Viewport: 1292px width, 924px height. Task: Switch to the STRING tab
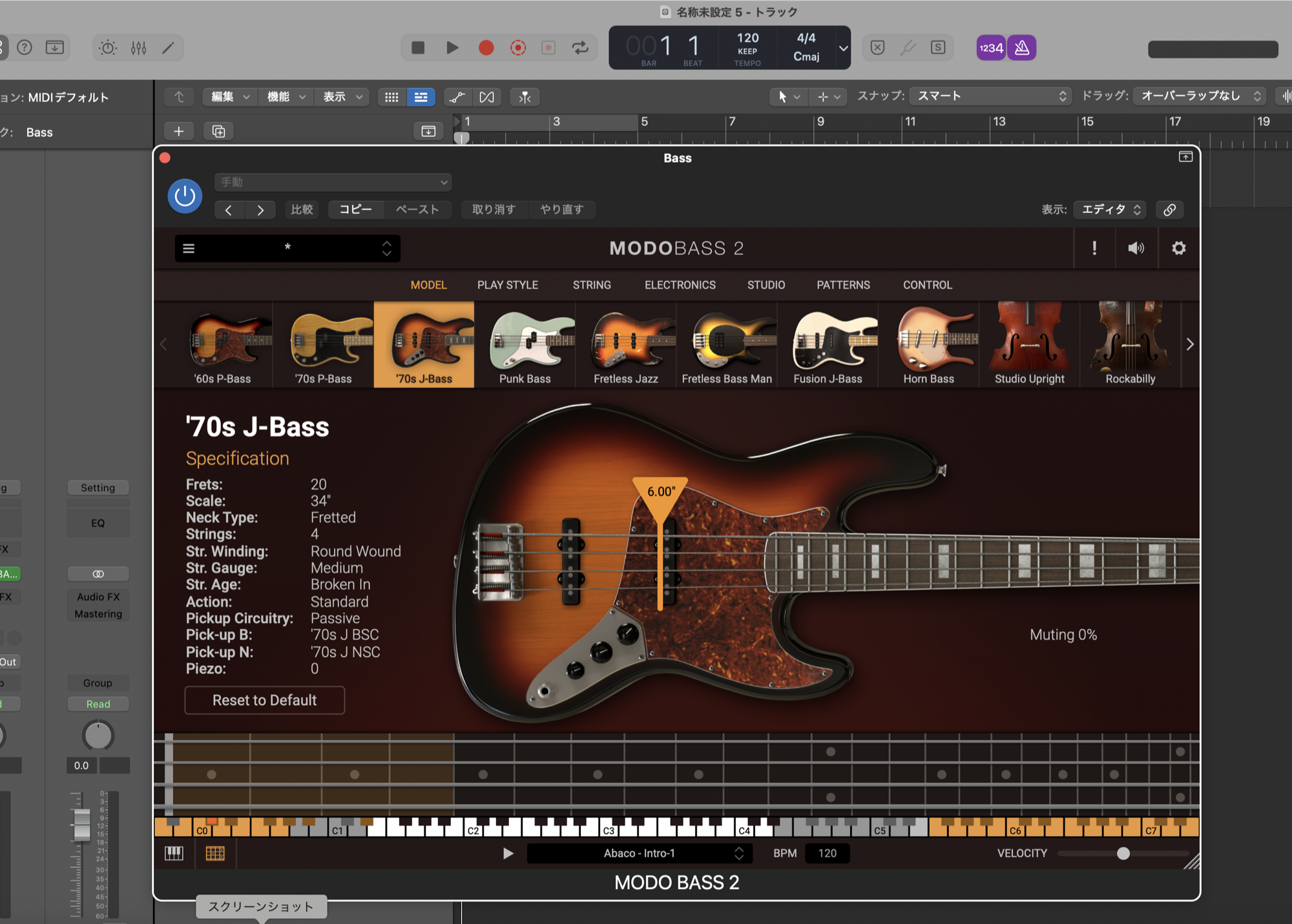point(592,285)
